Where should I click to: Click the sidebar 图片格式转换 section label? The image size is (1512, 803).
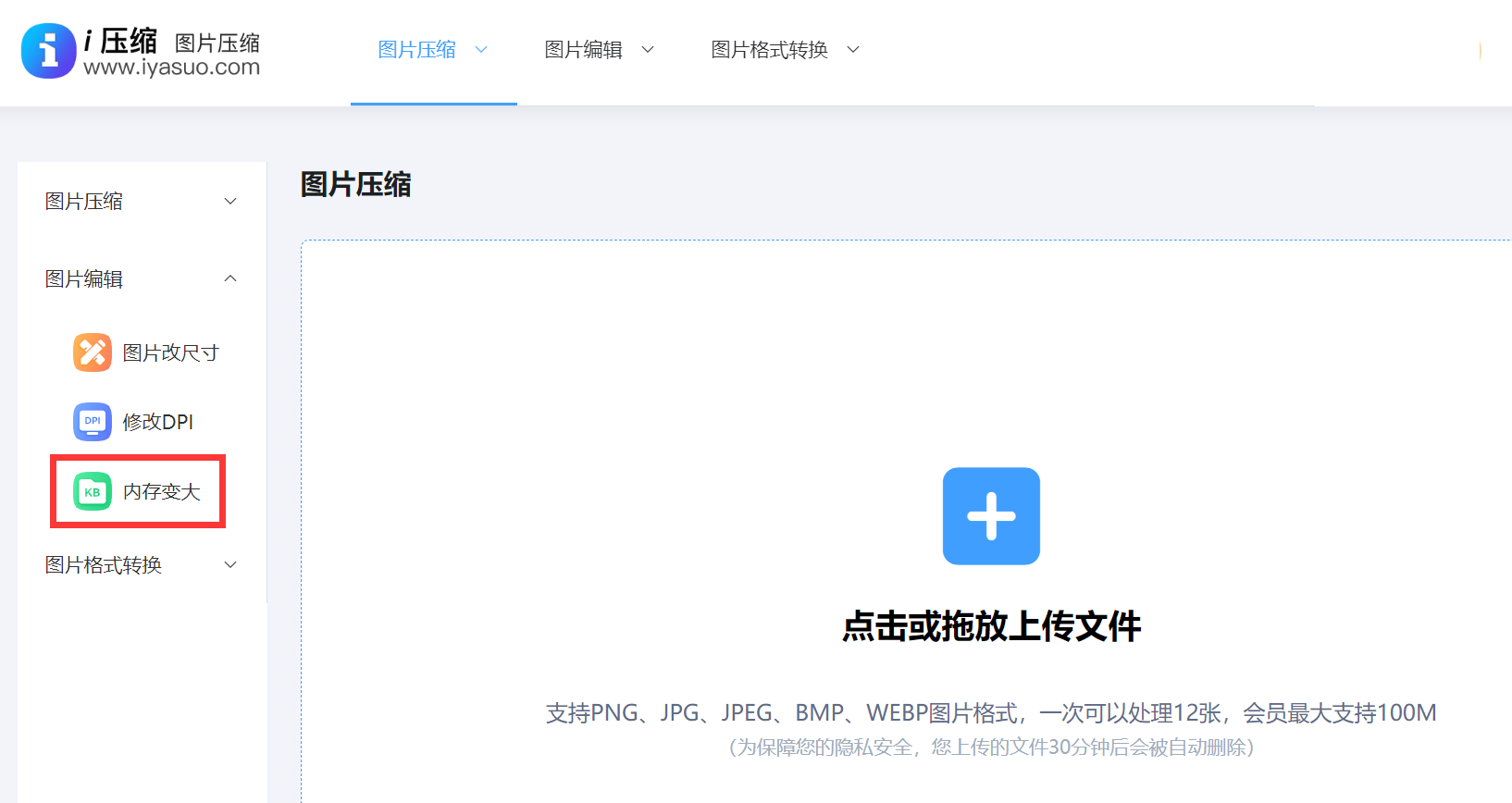(x=104, y=565)
